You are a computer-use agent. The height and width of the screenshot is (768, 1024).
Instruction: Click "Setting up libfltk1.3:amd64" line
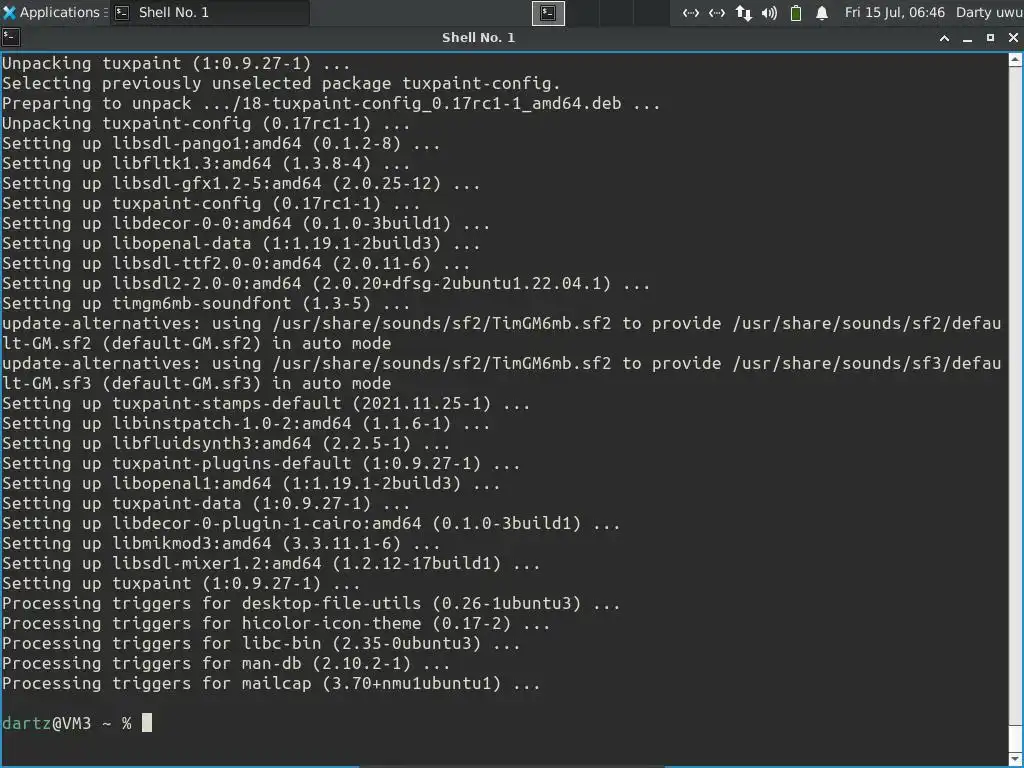click(x=206, y=163)
